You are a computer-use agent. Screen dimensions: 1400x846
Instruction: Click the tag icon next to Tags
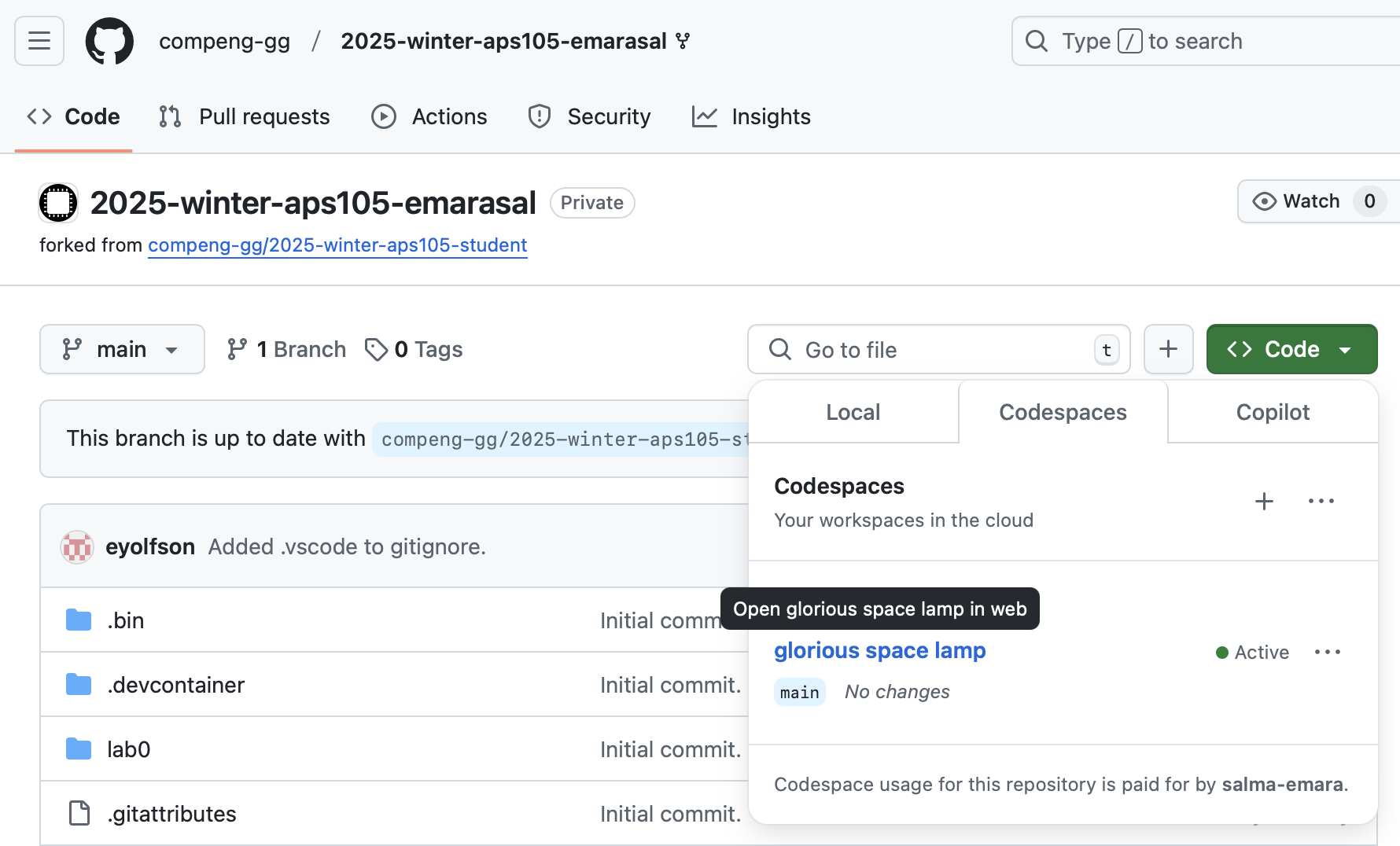pos(376,349)
